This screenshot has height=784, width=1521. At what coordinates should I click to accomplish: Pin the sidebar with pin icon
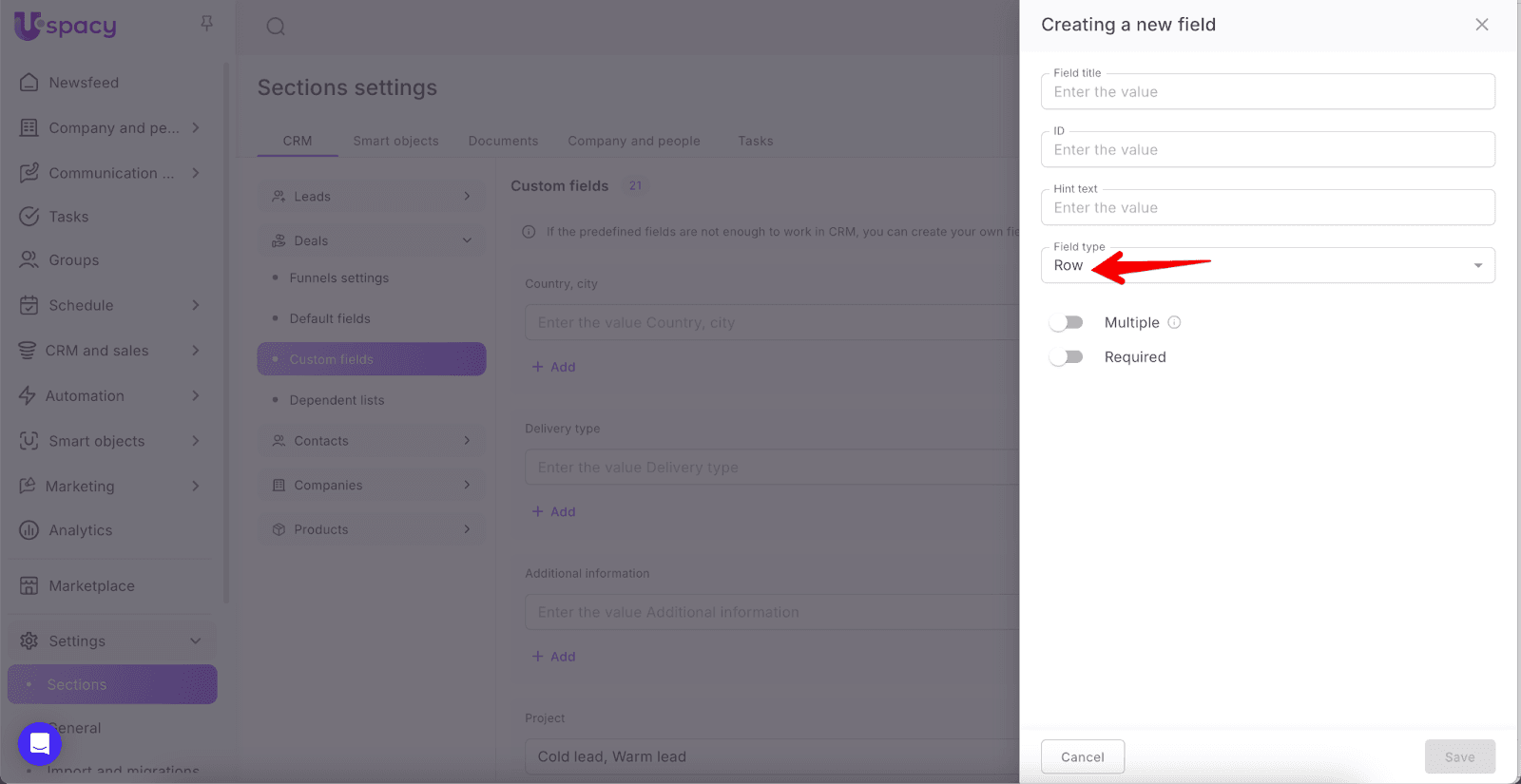(x=206, y=23)
